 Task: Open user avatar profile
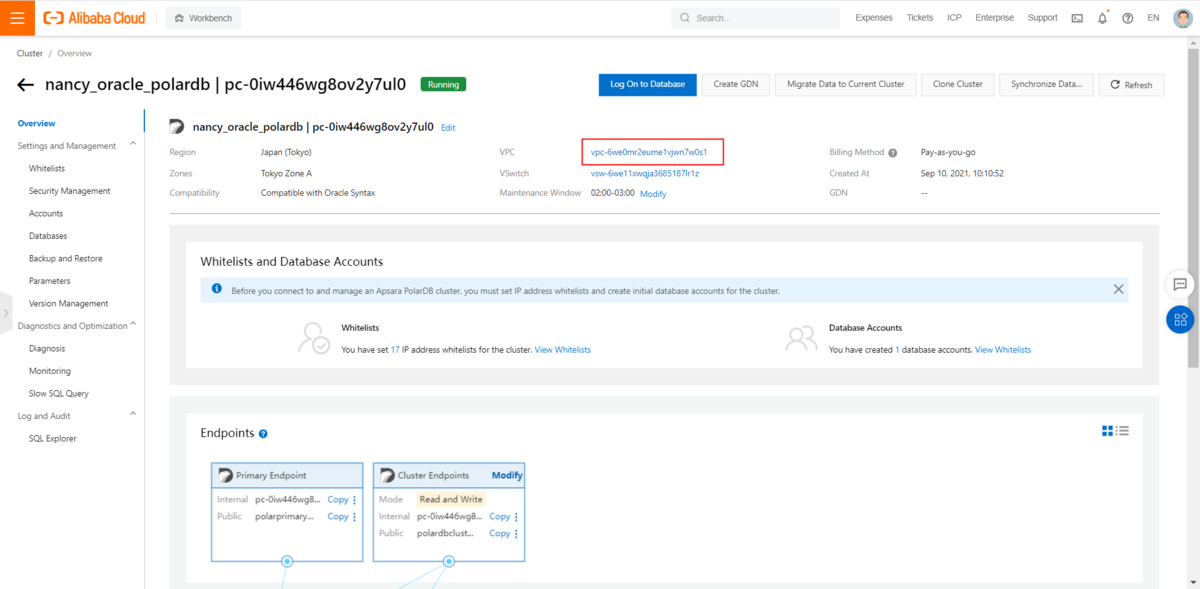point(1183,18)
